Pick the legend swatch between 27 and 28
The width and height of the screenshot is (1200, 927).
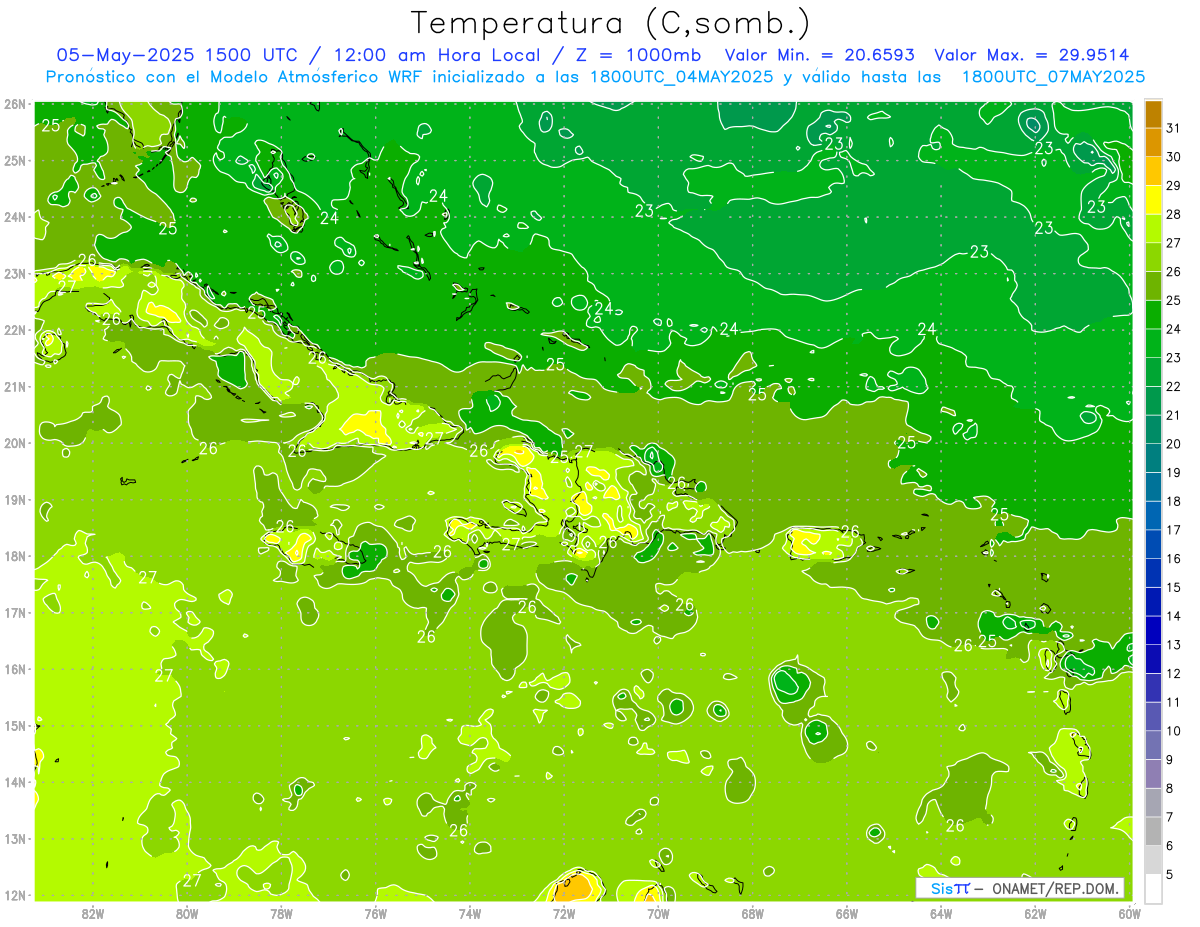(1153, 228)
